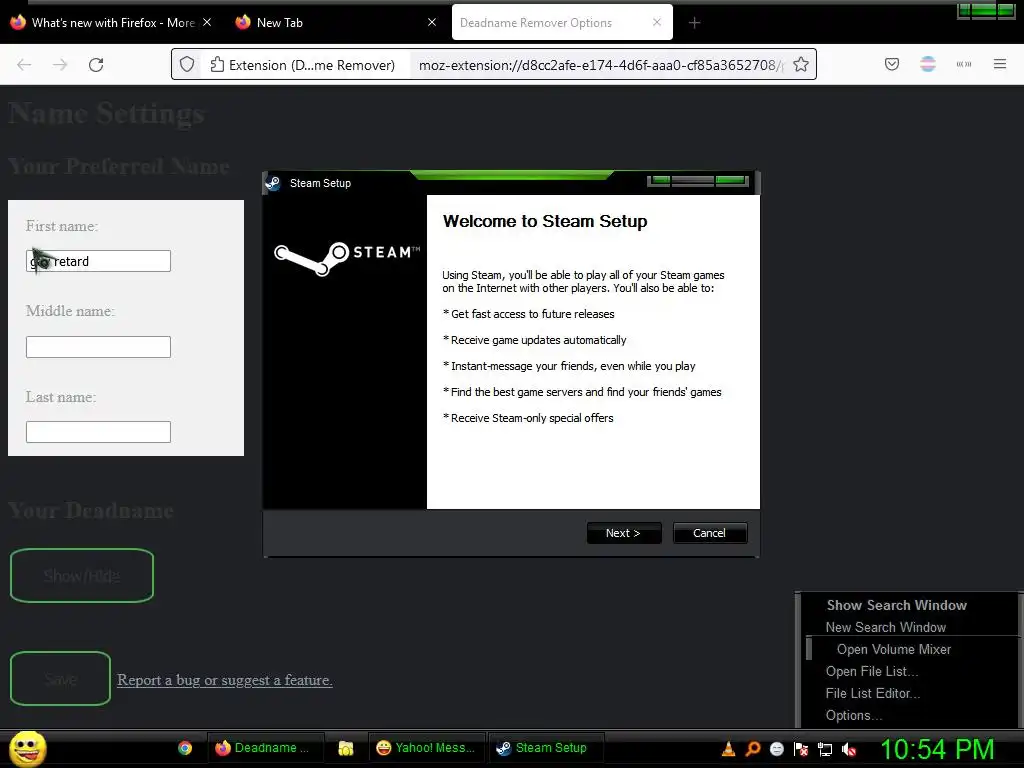
Task: Open a new tab with the plus button
Action: (x=694, y=23)
